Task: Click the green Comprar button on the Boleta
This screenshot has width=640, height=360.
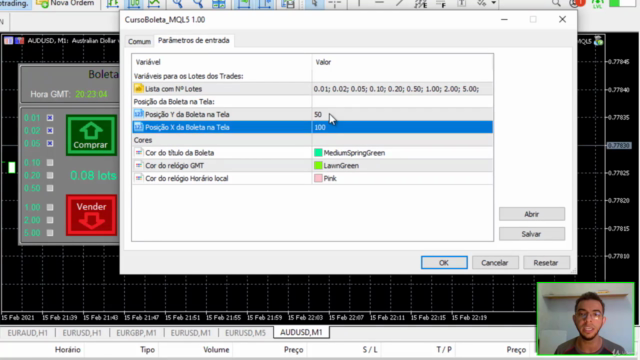Action: coord(91,136)
